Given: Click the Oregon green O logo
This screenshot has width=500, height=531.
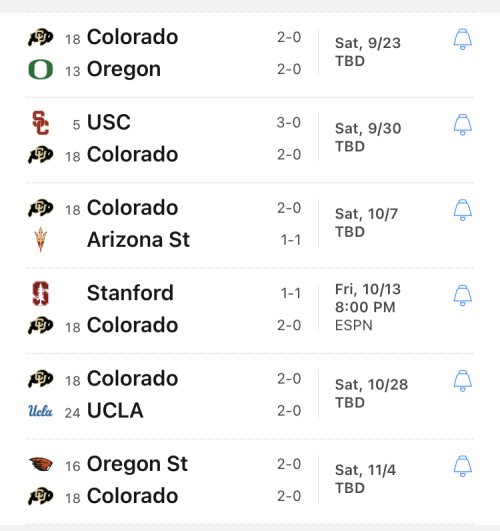Looking at the screenshot, I should (x=41, y=69).
